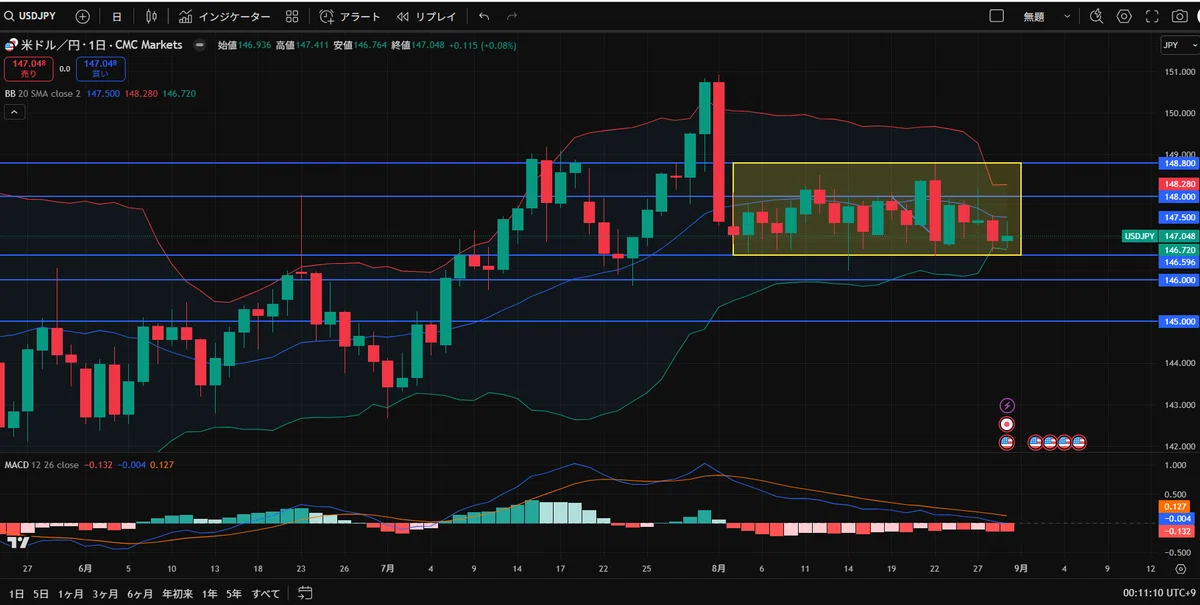Redo the last chart action

click(x=512, y=16)
